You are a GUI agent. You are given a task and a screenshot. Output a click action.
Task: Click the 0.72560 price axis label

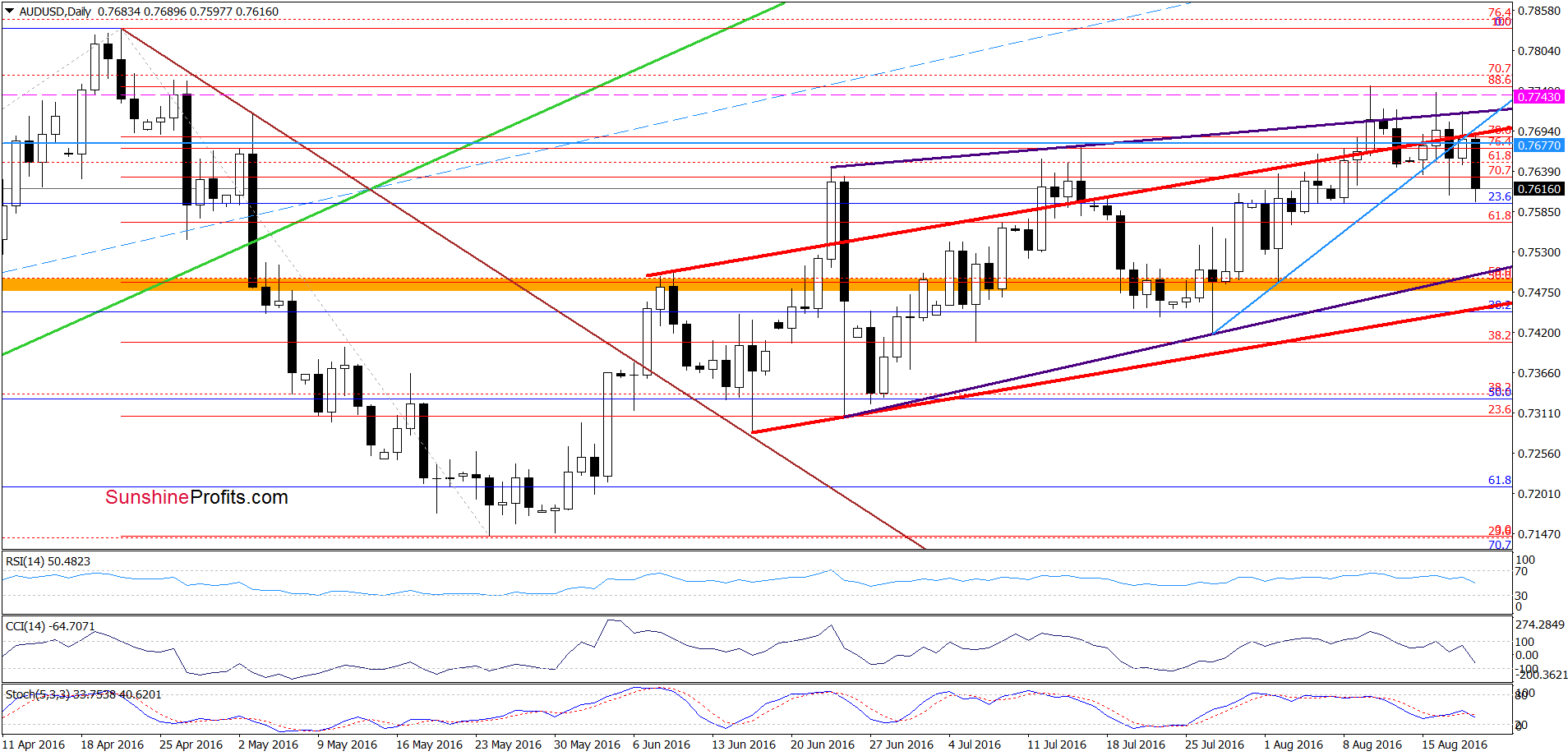(x=1538, y=454)
